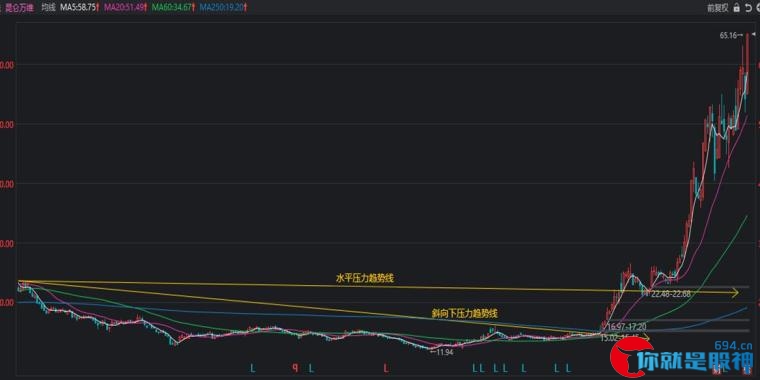Click the lock icon in top toolbar
Screen dimensions: 760x380
click(737, 8)
